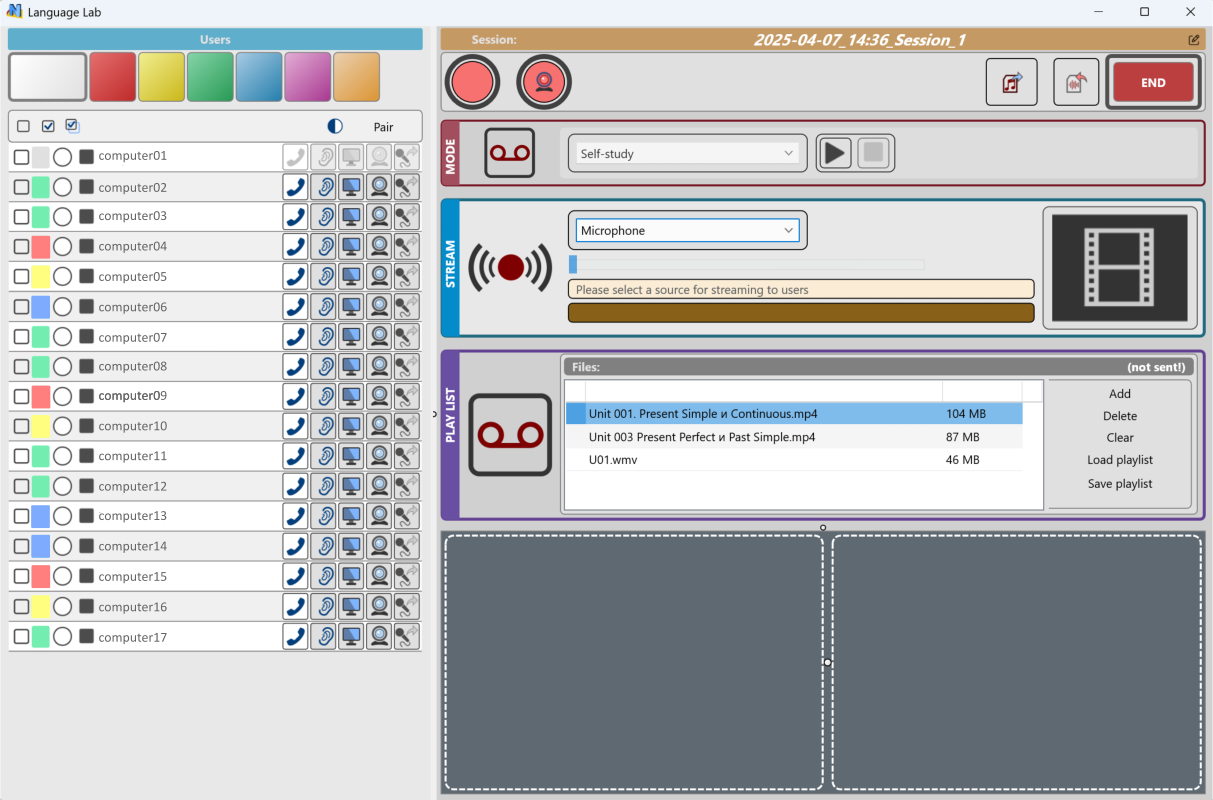Toggle the half-circle contrast icon near Pair

pos(333,126)
